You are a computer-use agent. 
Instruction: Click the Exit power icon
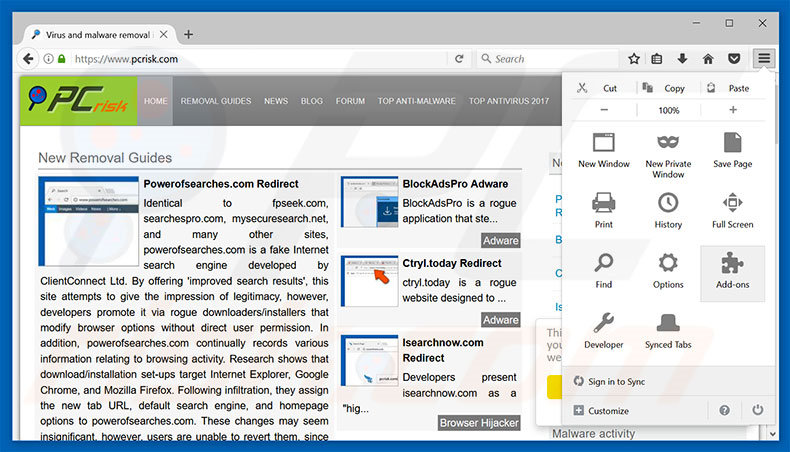coord(758,410)
